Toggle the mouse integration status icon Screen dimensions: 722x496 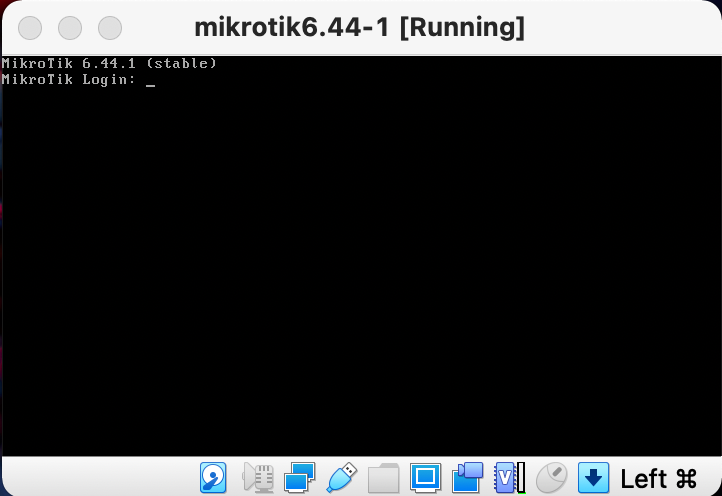[552, 478]
